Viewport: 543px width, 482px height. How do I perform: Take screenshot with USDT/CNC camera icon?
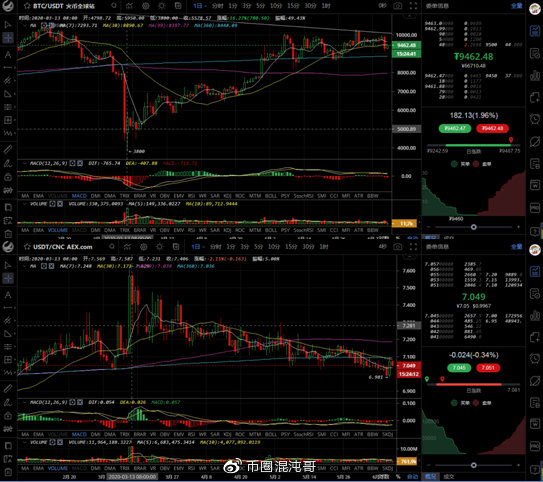coord(398,247)
